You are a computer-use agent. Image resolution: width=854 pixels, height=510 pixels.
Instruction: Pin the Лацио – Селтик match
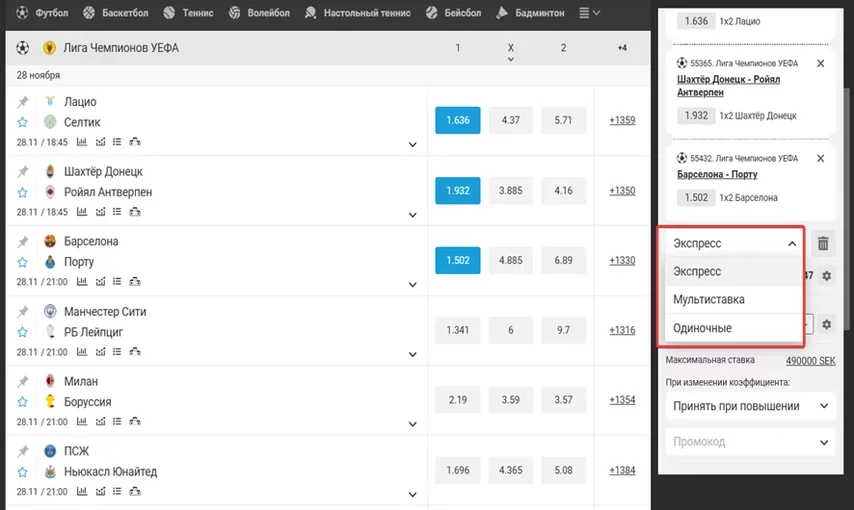22,102
